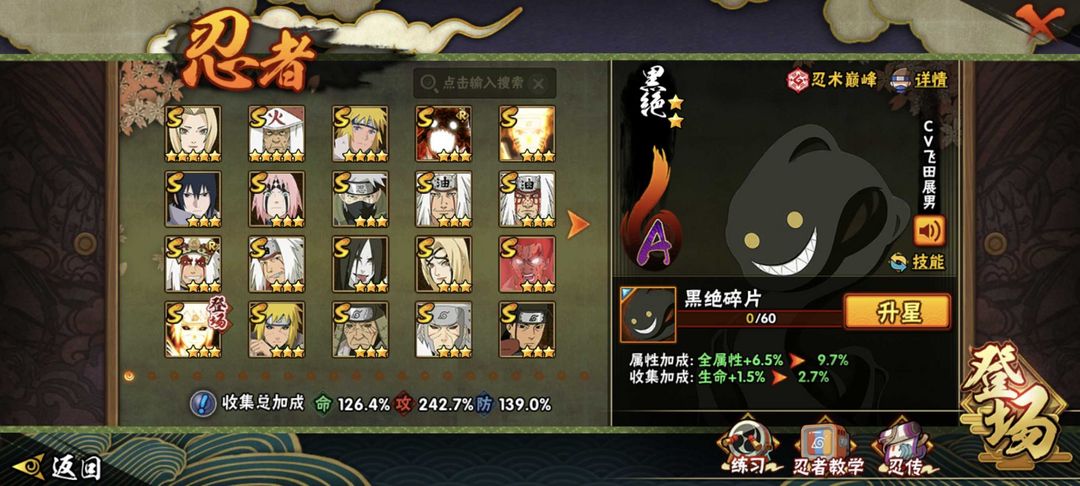Close the ninja screen with red X
This screenshot has height=486, width=1080.
1039,22
